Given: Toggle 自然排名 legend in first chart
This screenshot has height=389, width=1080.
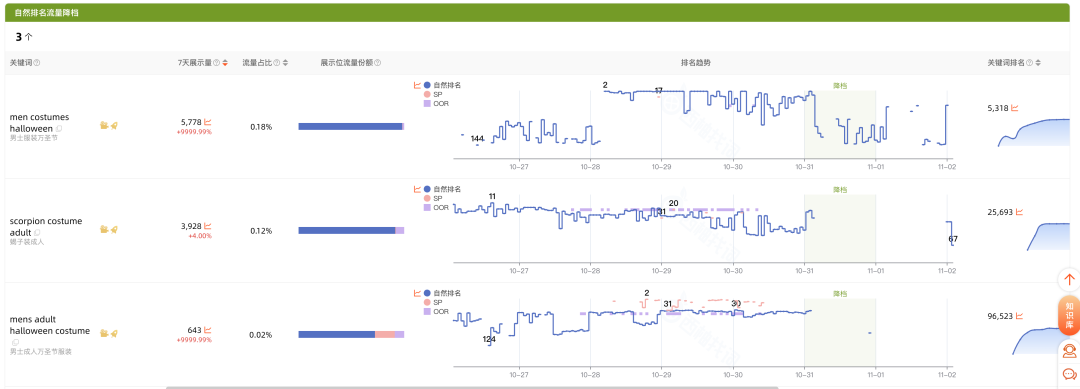Looking at the screenshot, I should click(x=442, y=85).
